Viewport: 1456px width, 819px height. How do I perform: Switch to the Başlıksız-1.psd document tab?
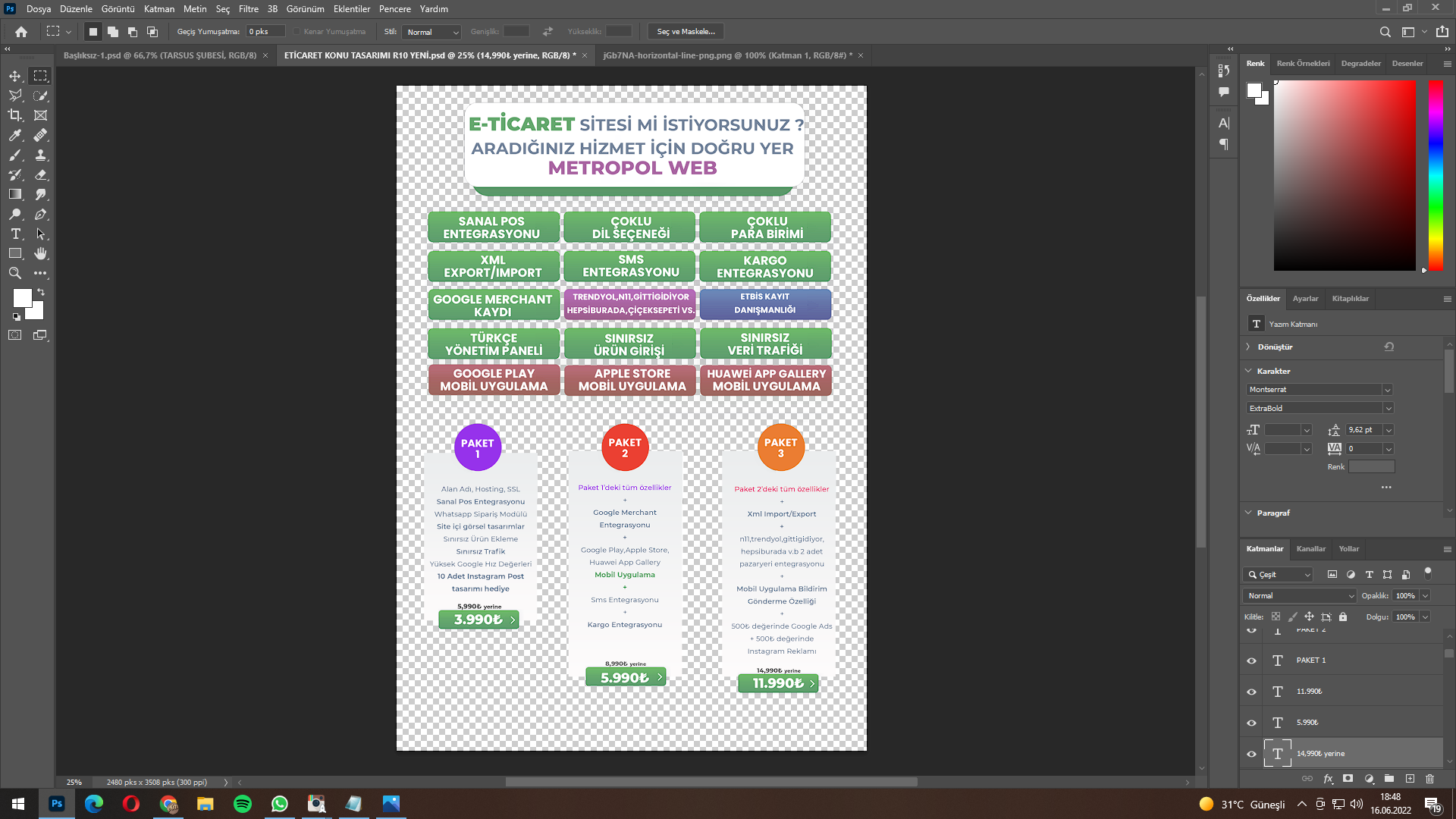[x=160, y=55]
